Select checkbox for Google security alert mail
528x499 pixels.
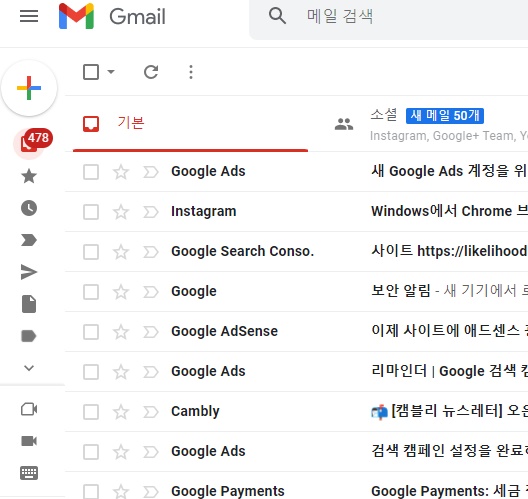[91, 292]
